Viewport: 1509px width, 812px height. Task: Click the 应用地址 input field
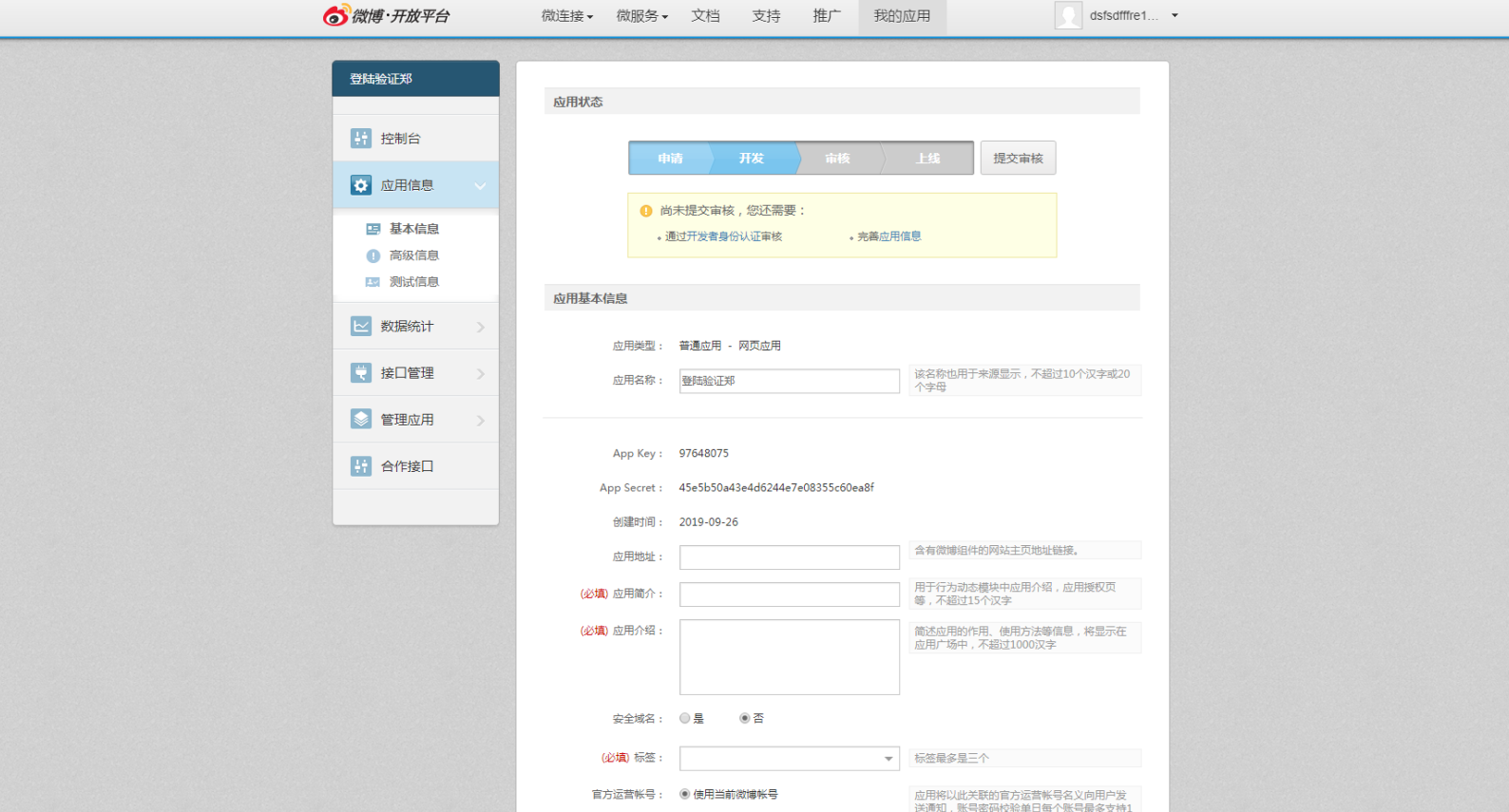(789, 557)
